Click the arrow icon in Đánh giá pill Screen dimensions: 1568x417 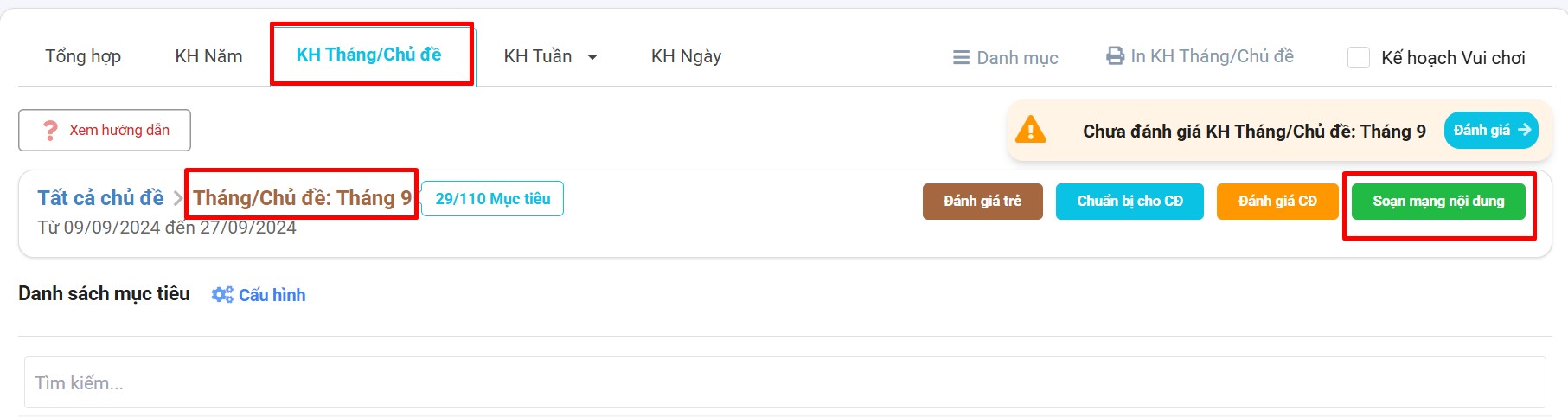coord(1524,130)
